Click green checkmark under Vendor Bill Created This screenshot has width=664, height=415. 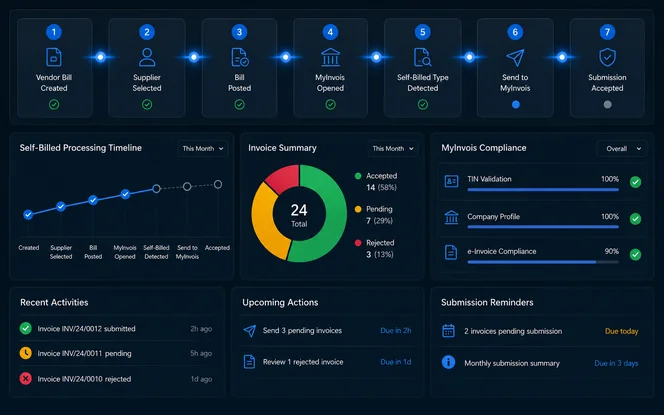pos(54,104)
